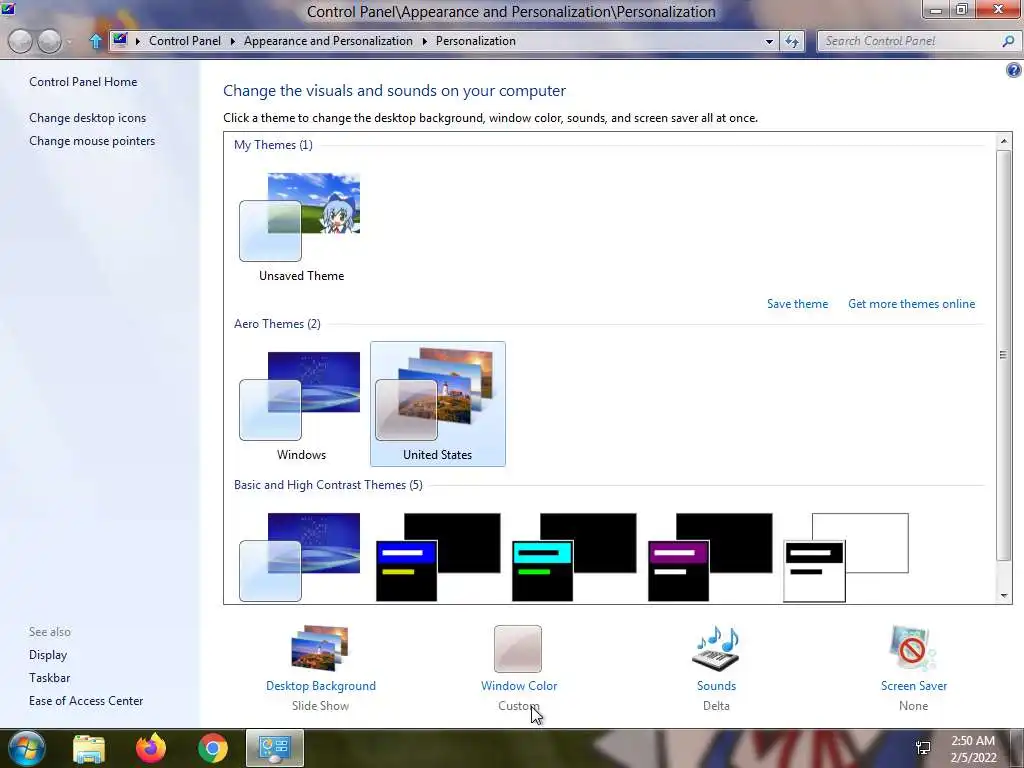Click Appearance and Personalization breadcrumb
This screenshot has height=768, width=1024.
point(328,40)
